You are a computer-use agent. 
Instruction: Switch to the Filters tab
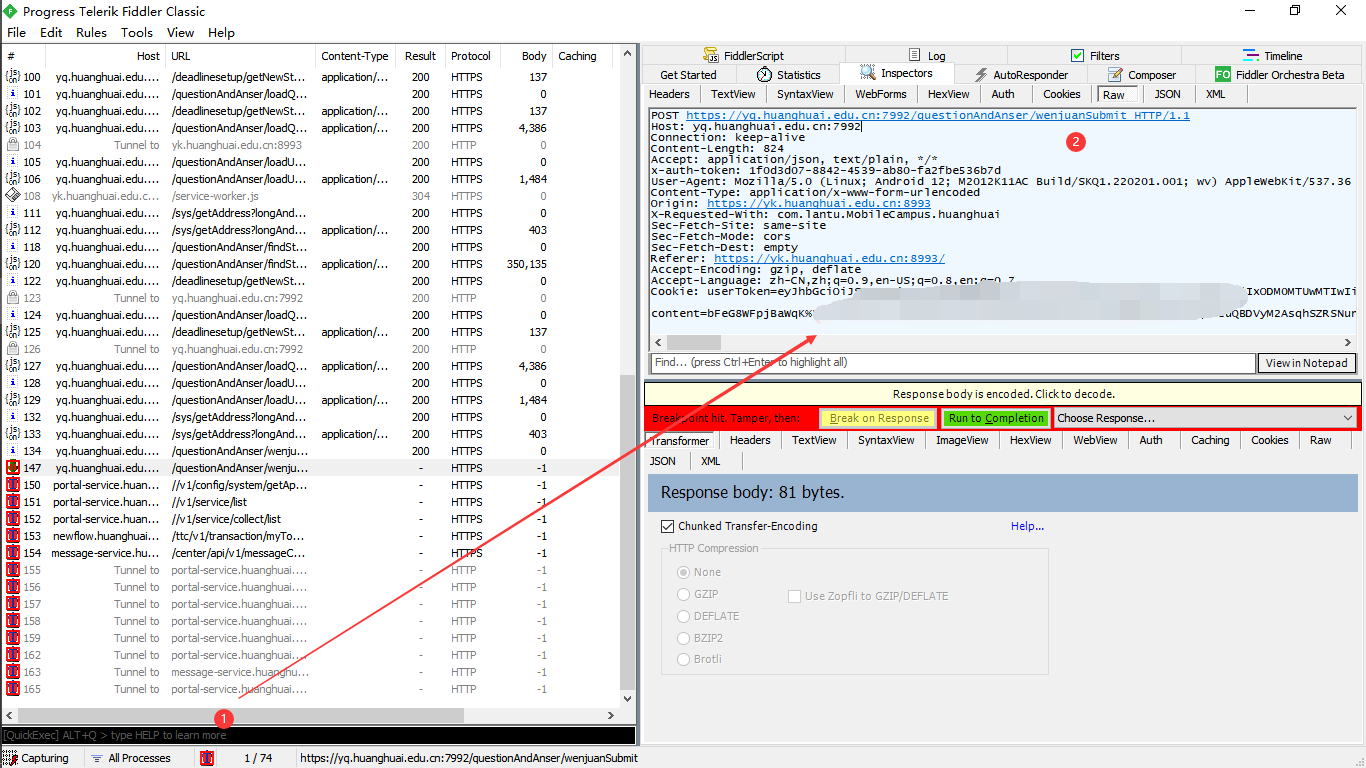(x=1095, y=56)
